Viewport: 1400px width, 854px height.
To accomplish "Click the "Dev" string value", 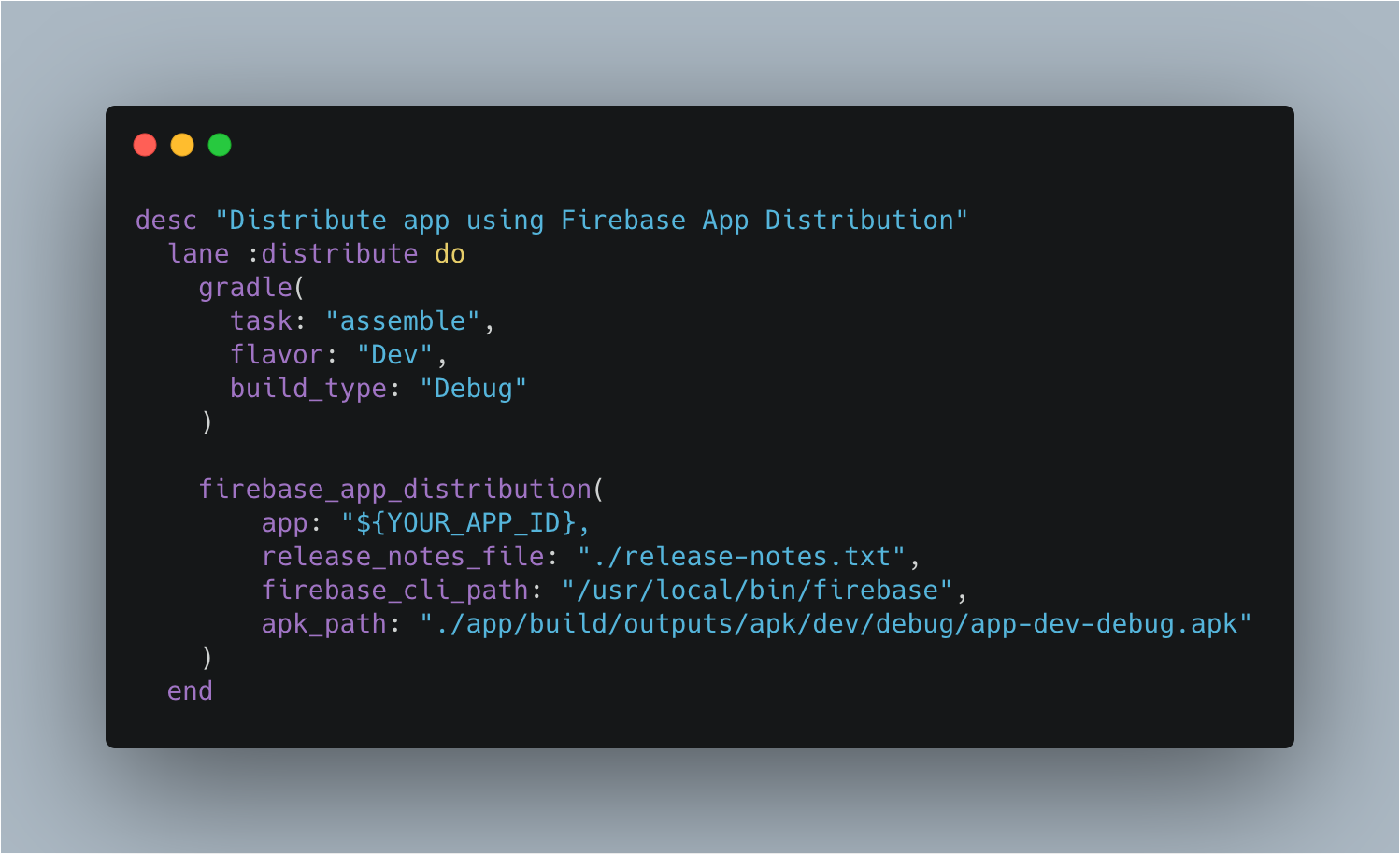I will click(394, 355).
